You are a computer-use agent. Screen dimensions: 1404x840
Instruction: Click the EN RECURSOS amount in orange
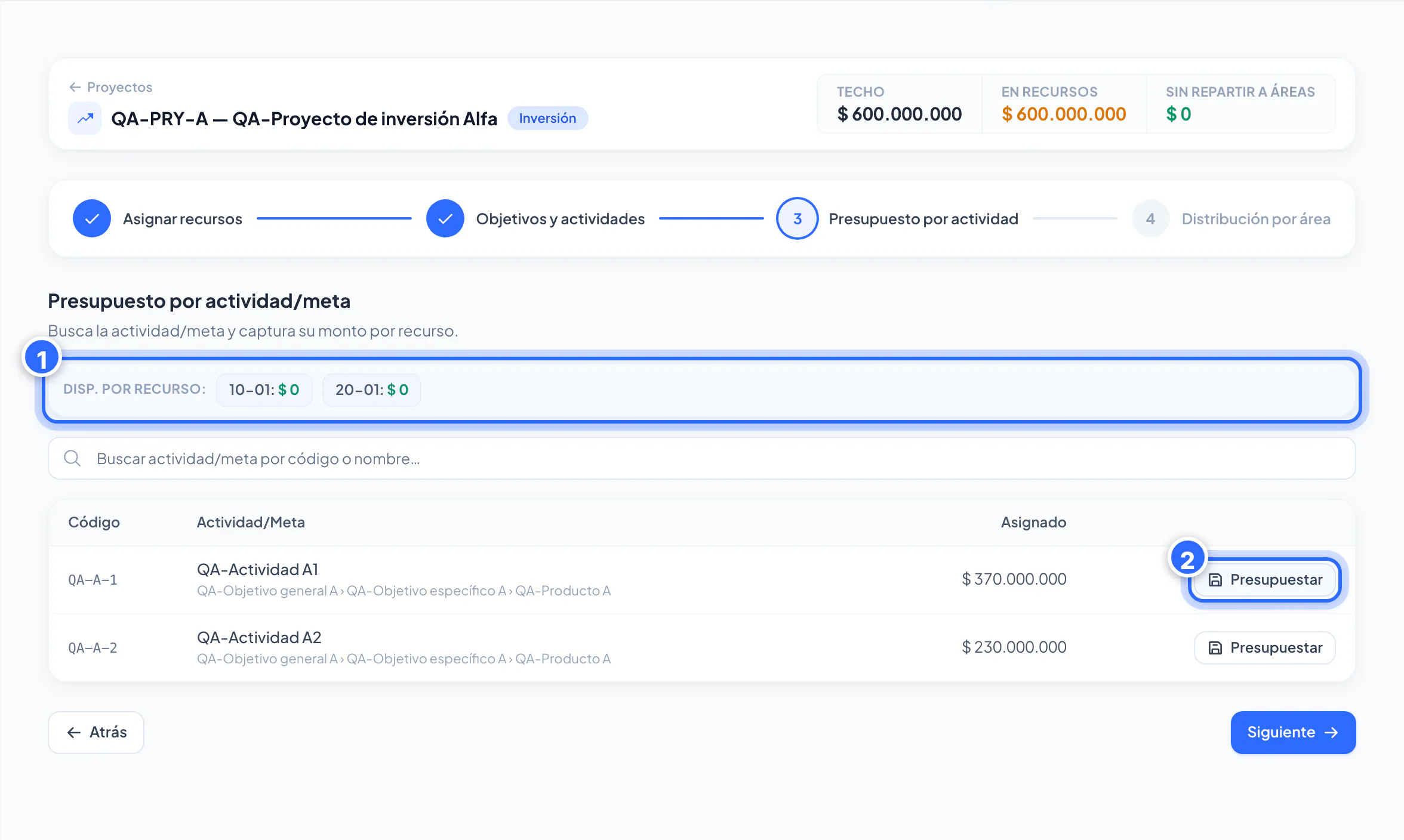[x=1064, y=114]
